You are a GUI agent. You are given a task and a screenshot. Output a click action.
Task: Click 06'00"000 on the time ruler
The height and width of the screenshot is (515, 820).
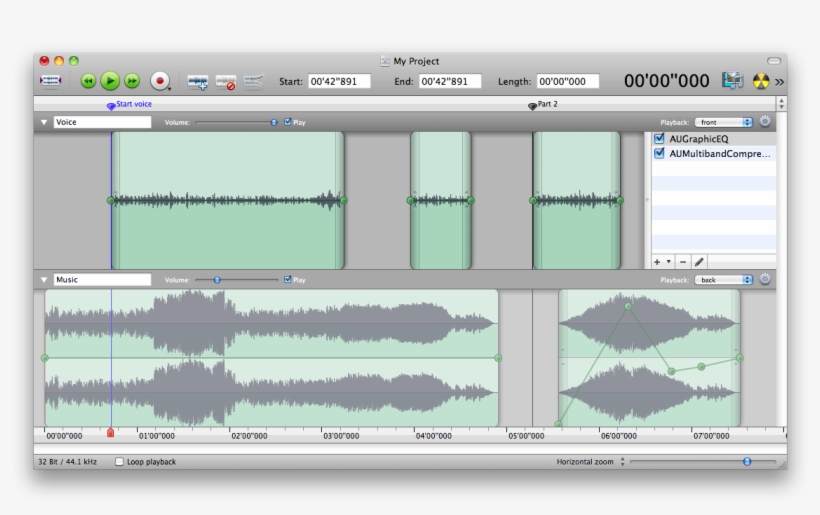[619, 436]
